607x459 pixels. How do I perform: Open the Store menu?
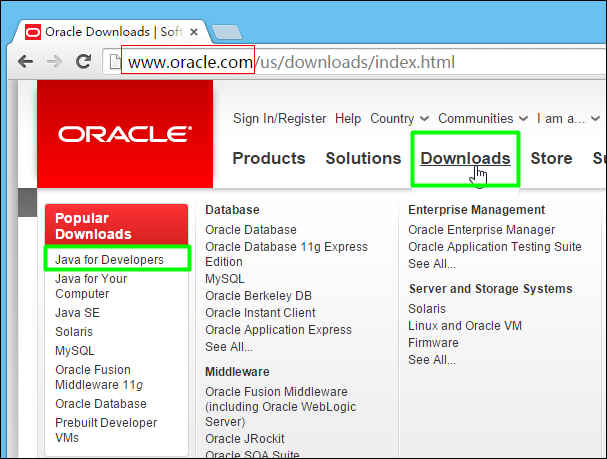551,158
